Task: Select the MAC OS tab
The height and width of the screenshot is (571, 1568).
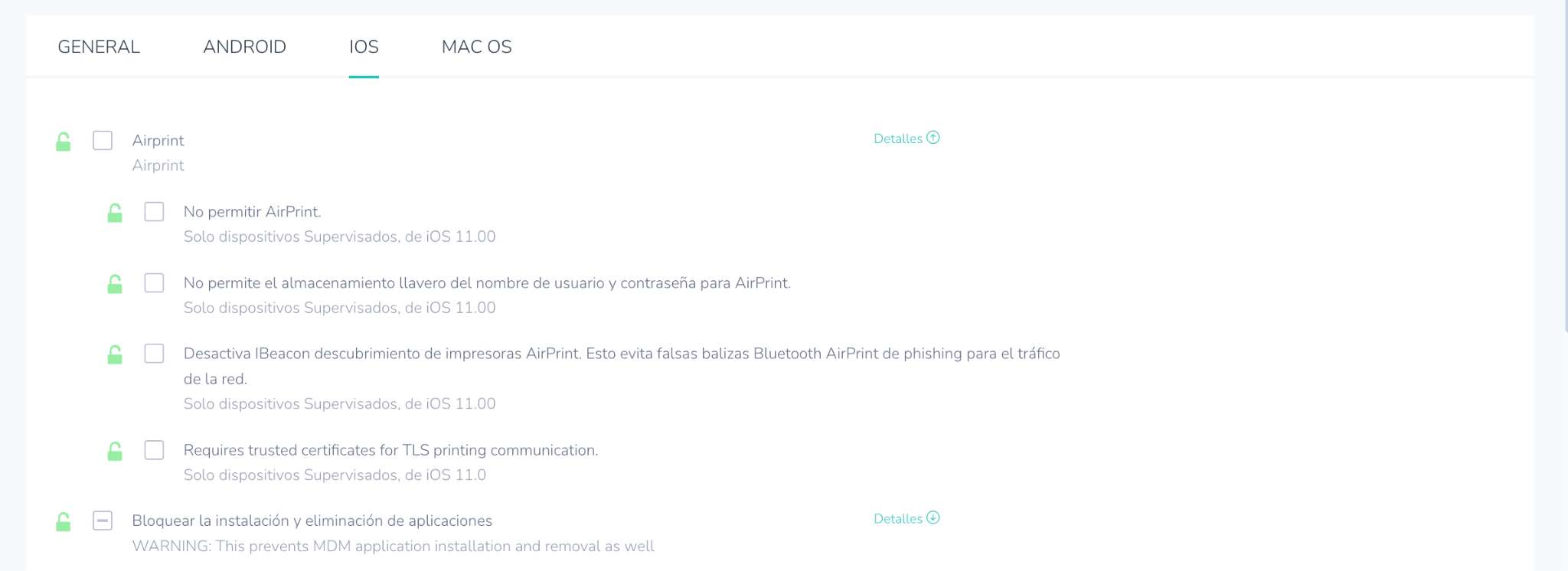Action: [x=476, y=47]
